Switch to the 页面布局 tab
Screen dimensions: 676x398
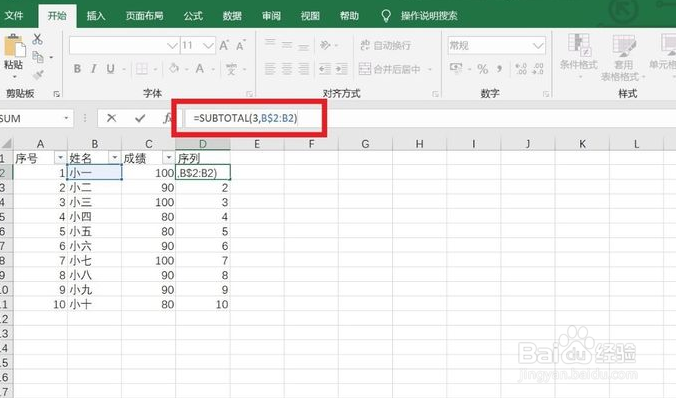[144, 16]
